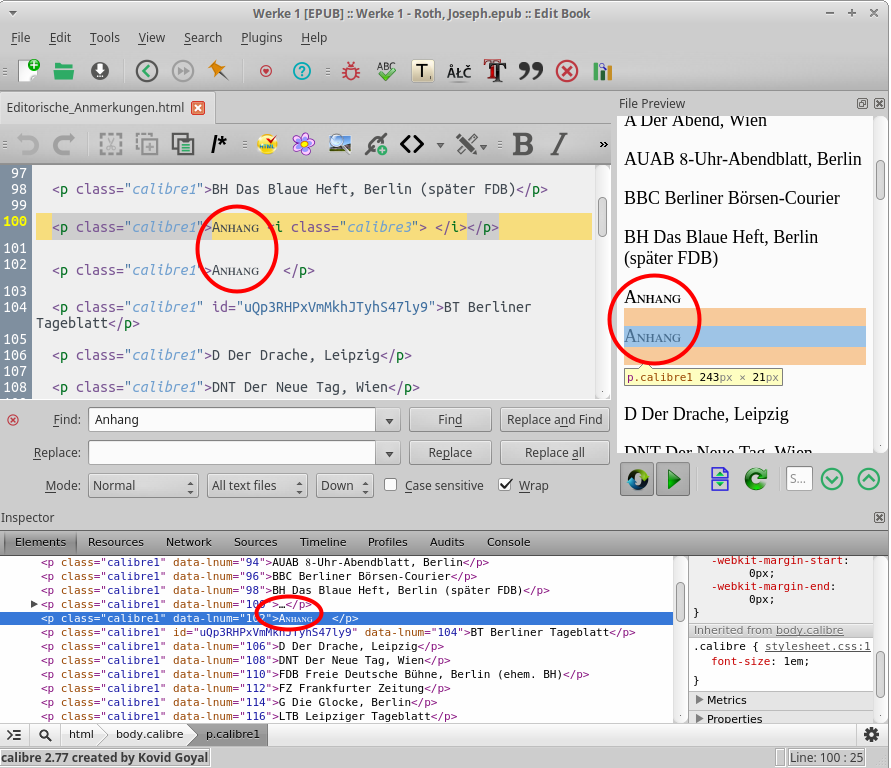Click the bug icon in the toolbar
Screen dimensions: 891x768
(351, 71)
